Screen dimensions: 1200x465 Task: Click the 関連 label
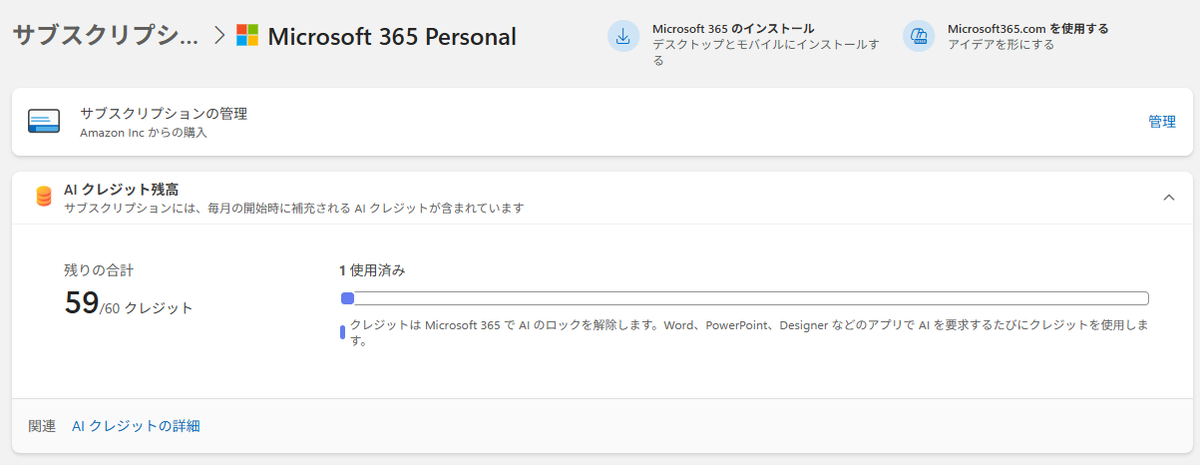coord(42,426)
